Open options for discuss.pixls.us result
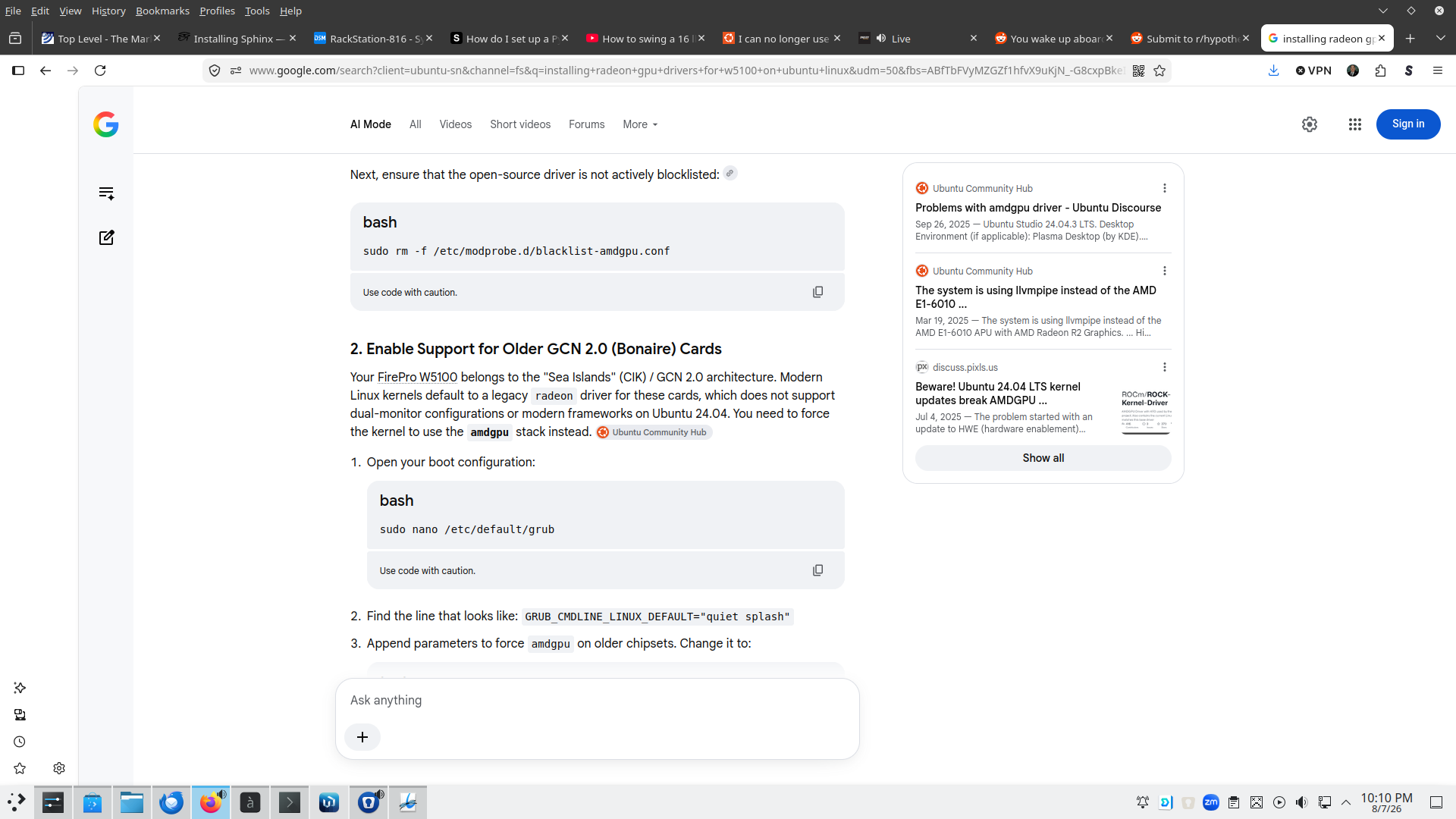Viewport: 1456px width, 819px height. (x=1165, y=367)
